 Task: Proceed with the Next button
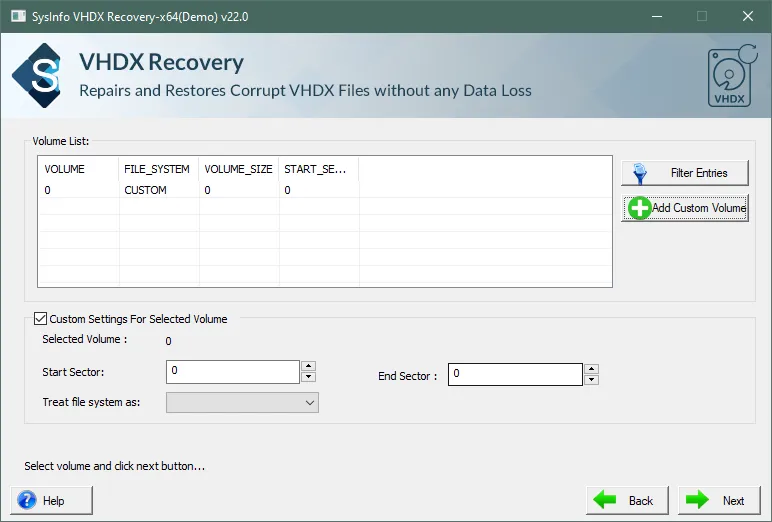pos(719,500)
